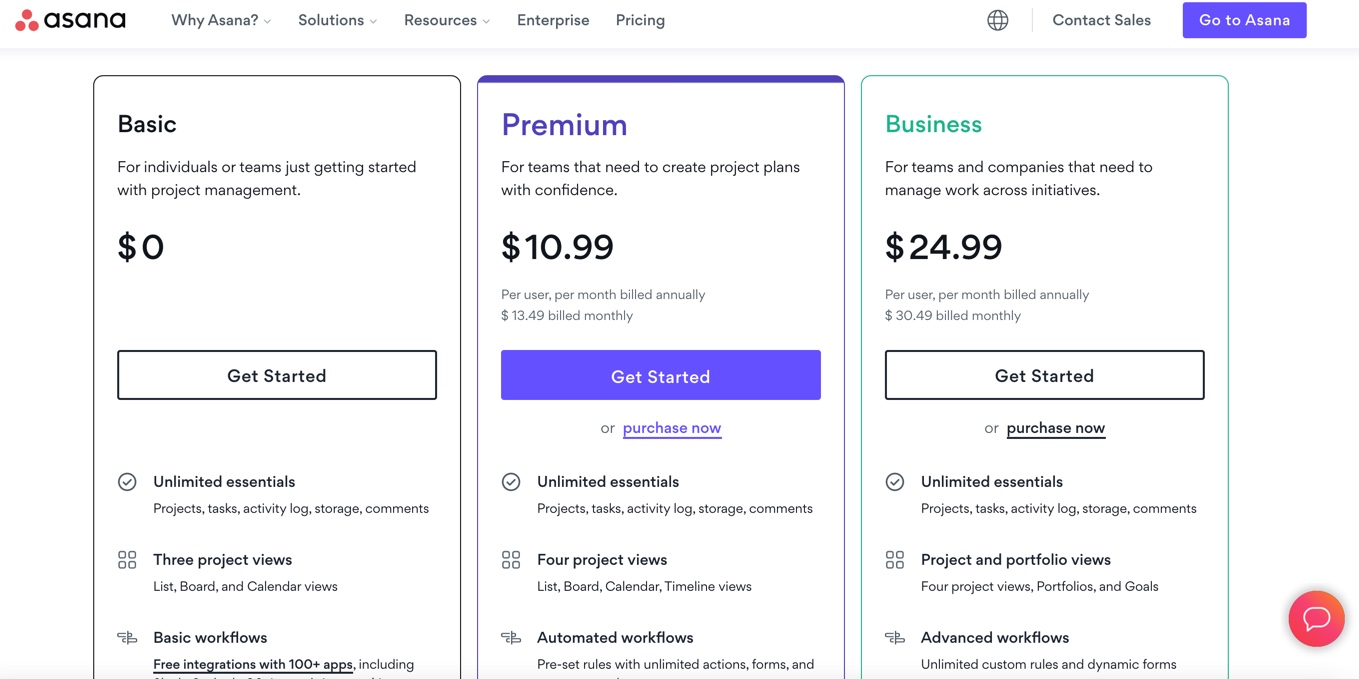Viewport: 1359px width, 679px height.
Task: Click Premium plan's Automated workflows icon
Action: tap(511, 638)
